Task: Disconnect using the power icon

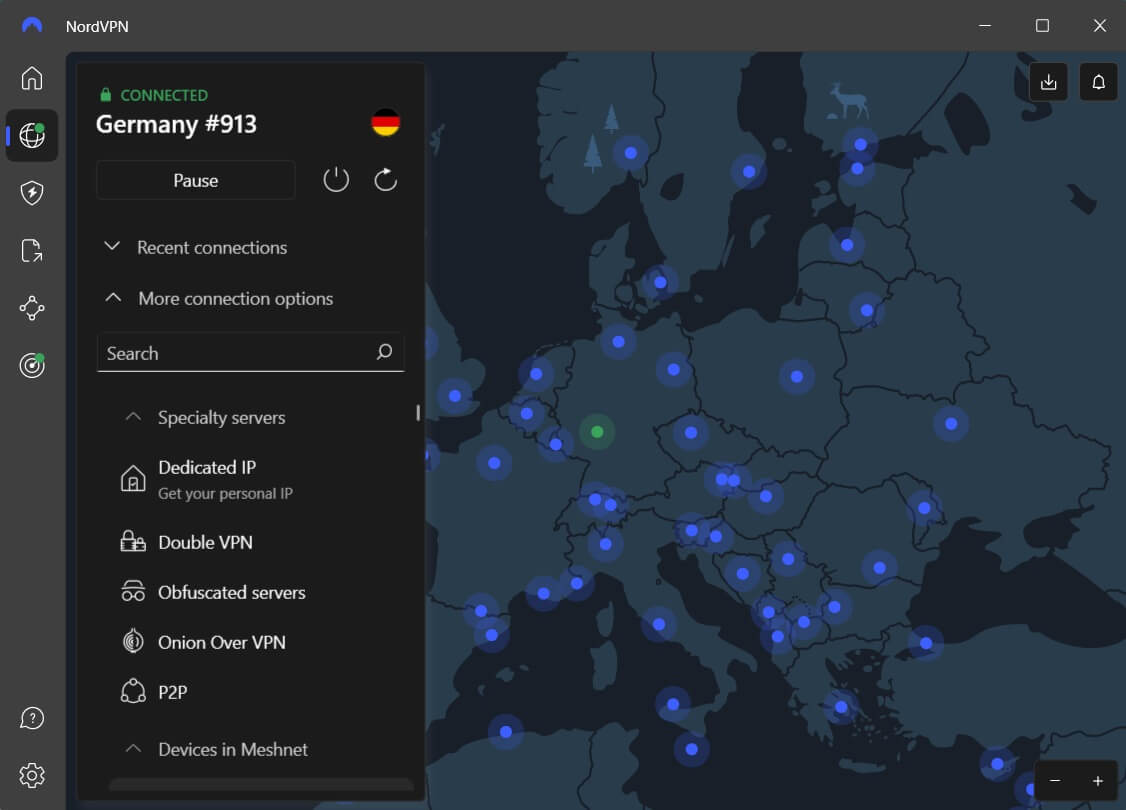Action: point(336,179)
